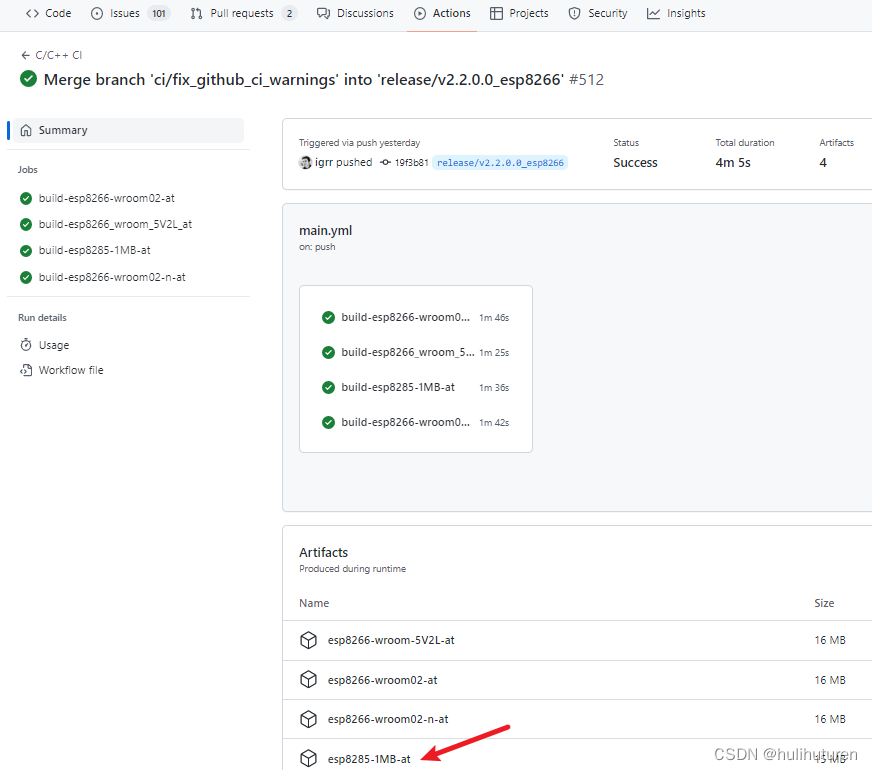Open the Discussions tab
The height and width of the screenshot is (770, 872).
(x=355, y=13)
